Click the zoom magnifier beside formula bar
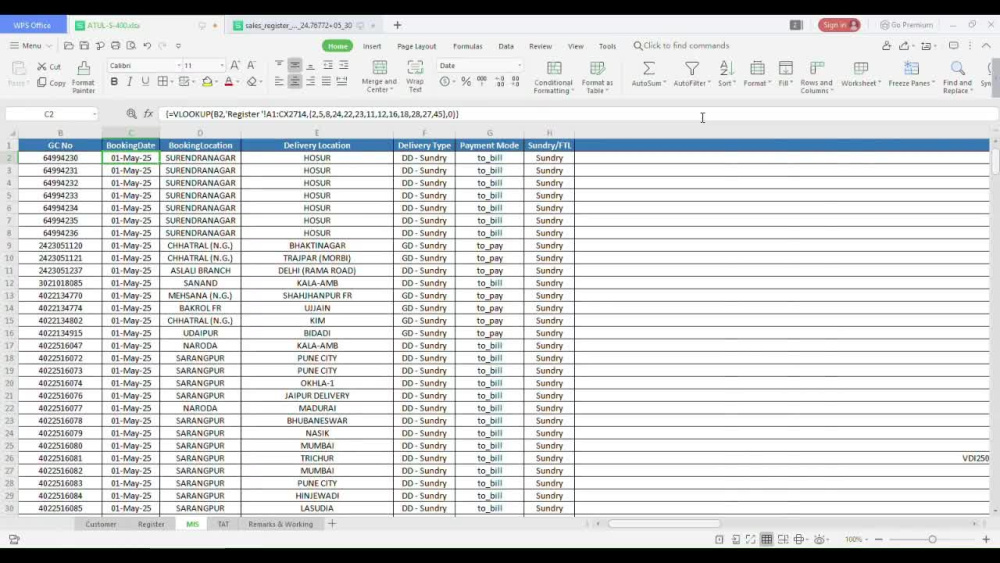Viewport: 1000px width, 563px height. (131, 114)
